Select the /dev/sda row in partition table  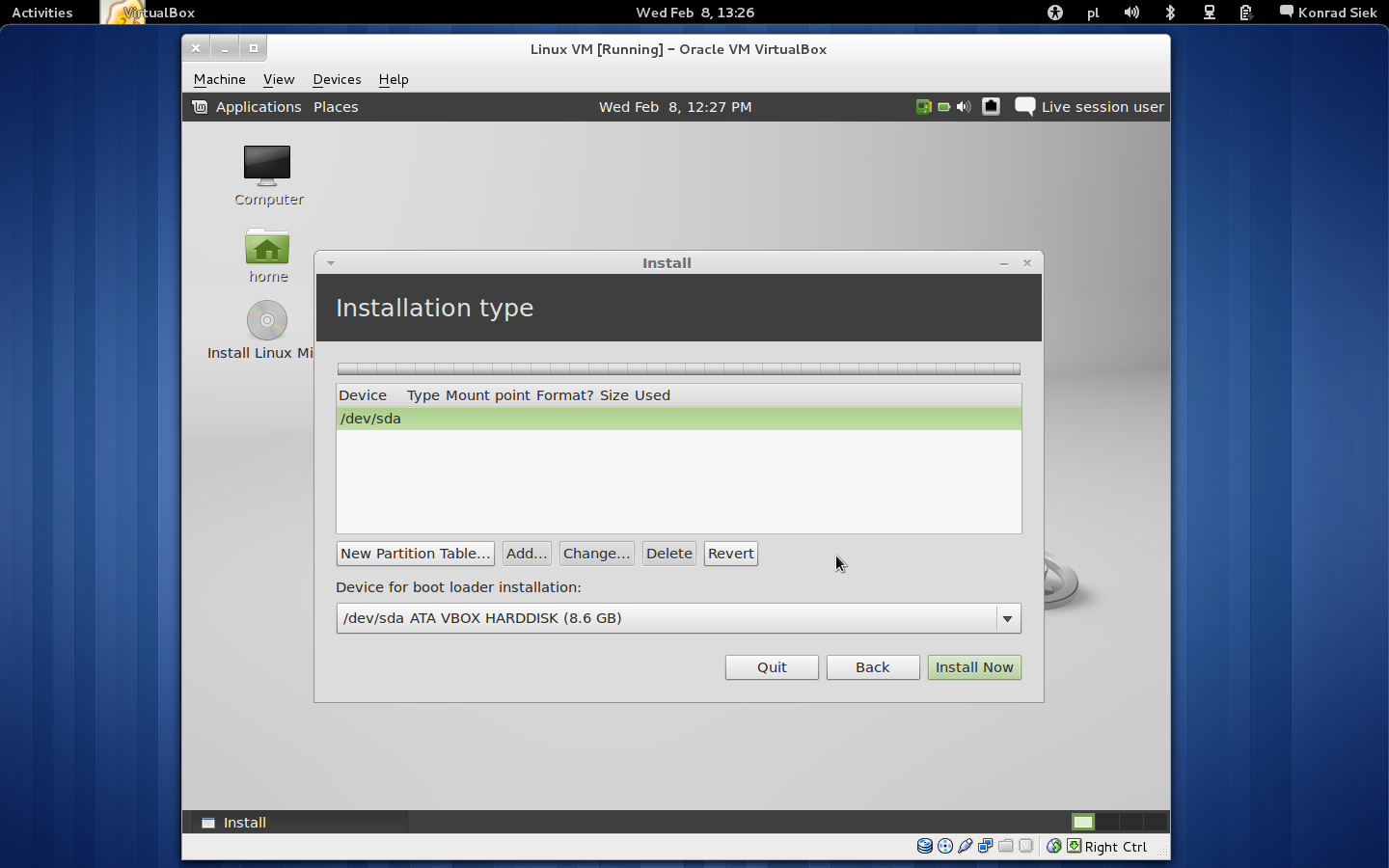coord(679,419)
